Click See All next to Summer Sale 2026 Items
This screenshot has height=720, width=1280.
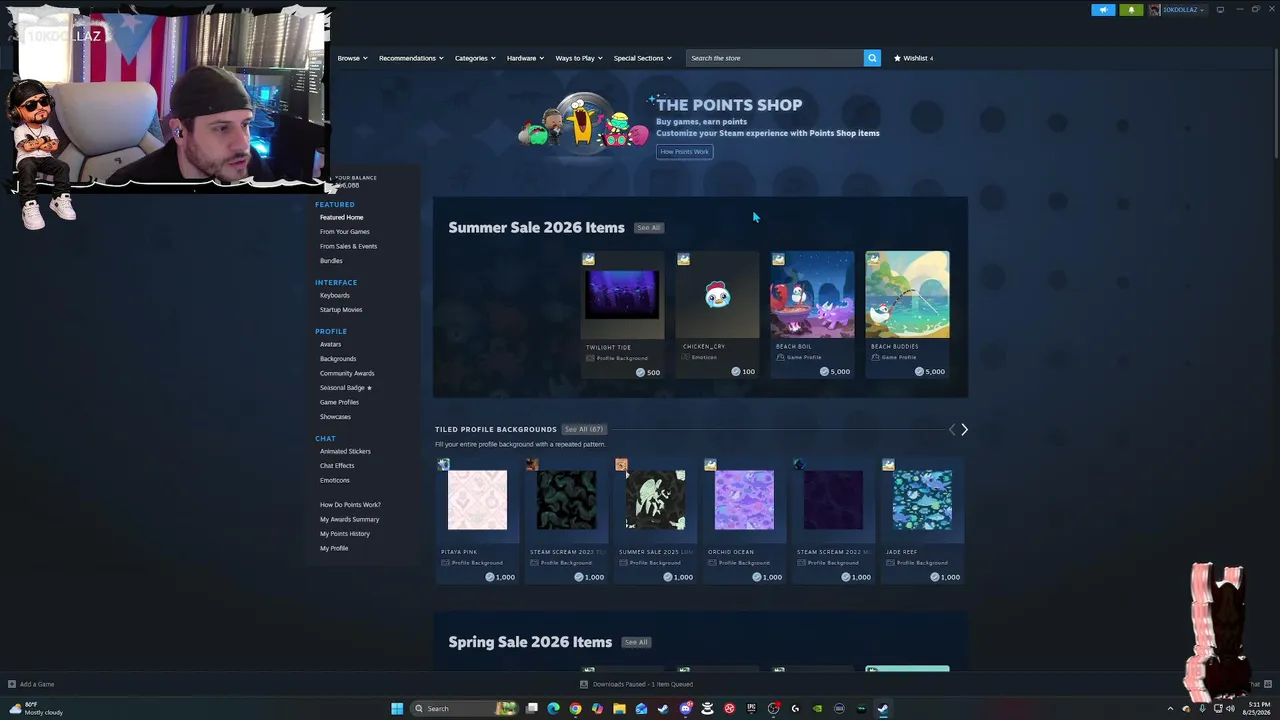tap(648, 228)
